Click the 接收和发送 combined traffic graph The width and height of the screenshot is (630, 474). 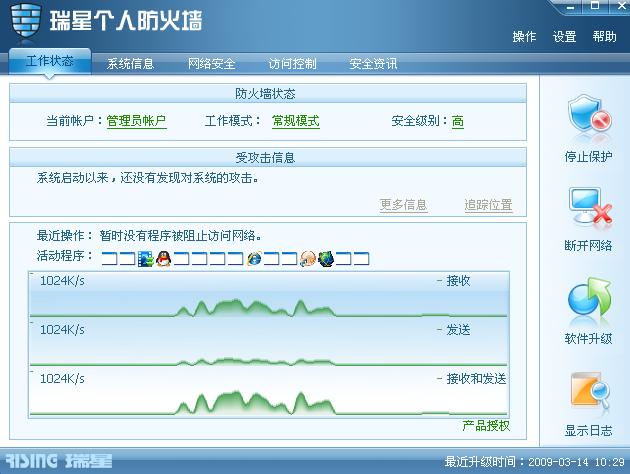(x=269, y=393)
